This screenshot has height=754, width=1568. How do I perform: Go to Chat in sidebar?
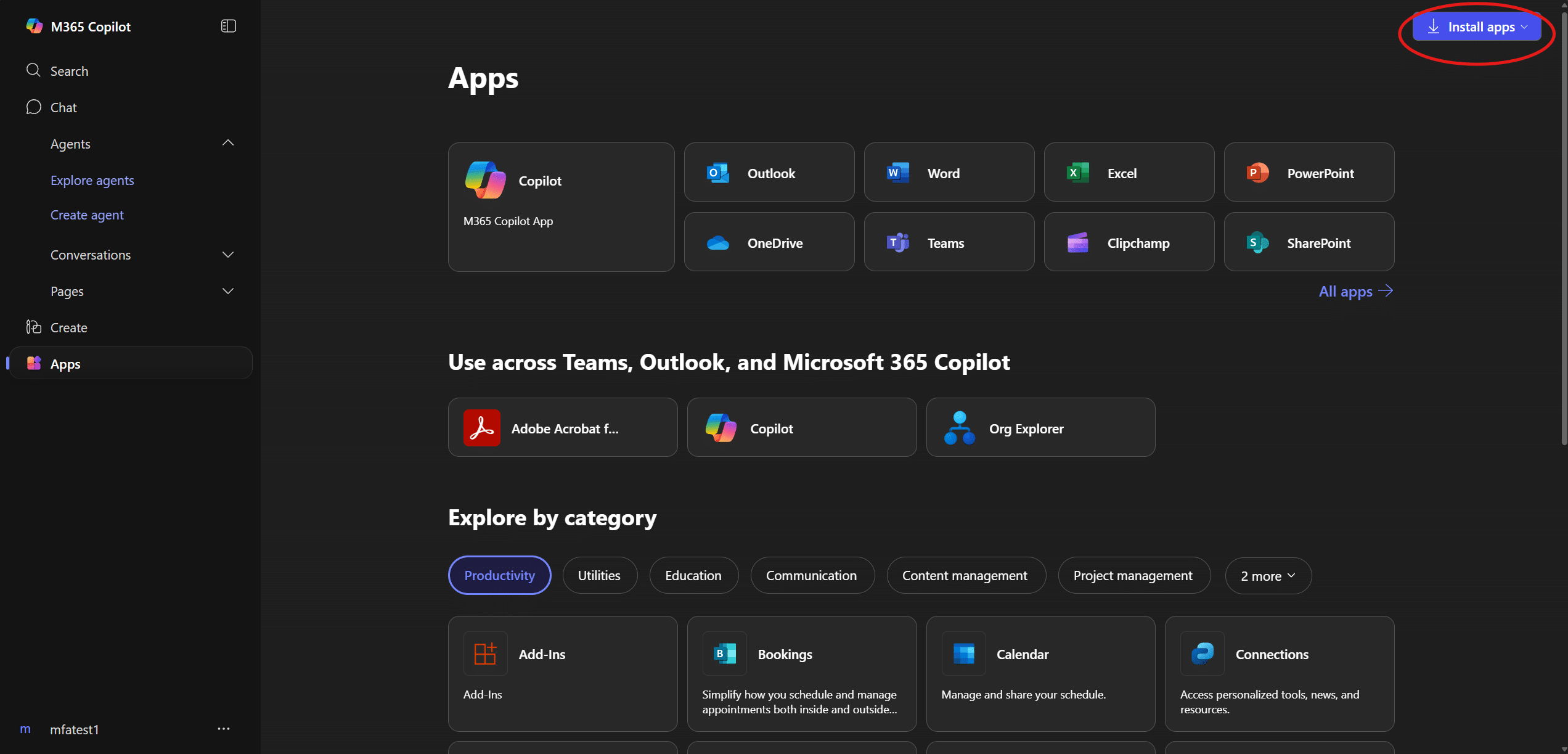[x=63, y=107]
